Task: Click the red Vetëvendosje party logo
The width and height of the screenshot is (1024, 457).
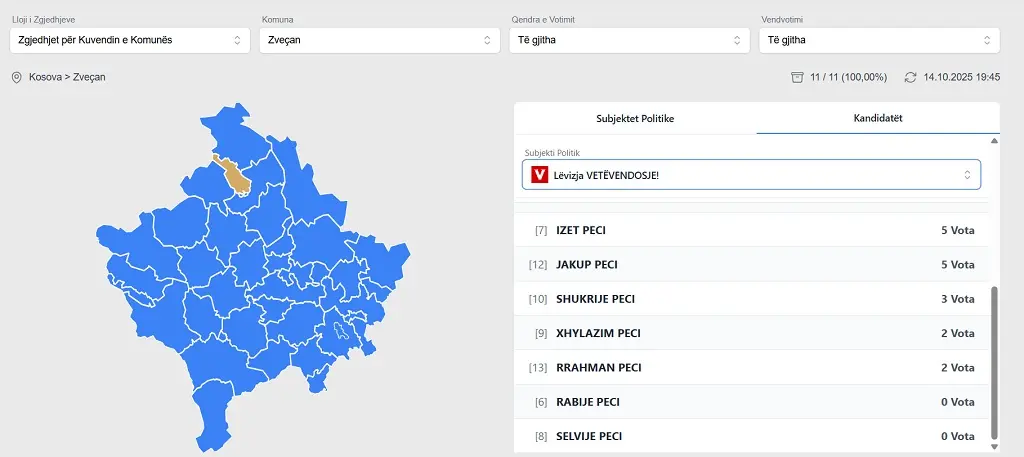Action: pos(540,175)
